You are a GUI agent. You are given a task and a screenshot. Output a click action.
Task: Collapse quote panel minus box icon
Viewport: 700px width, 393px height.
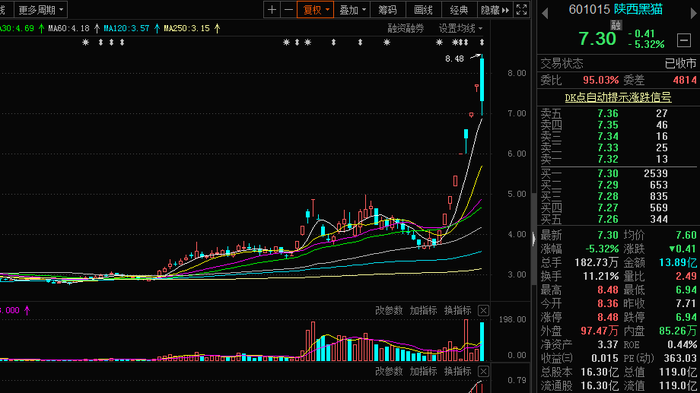click(x=684, y=40)
